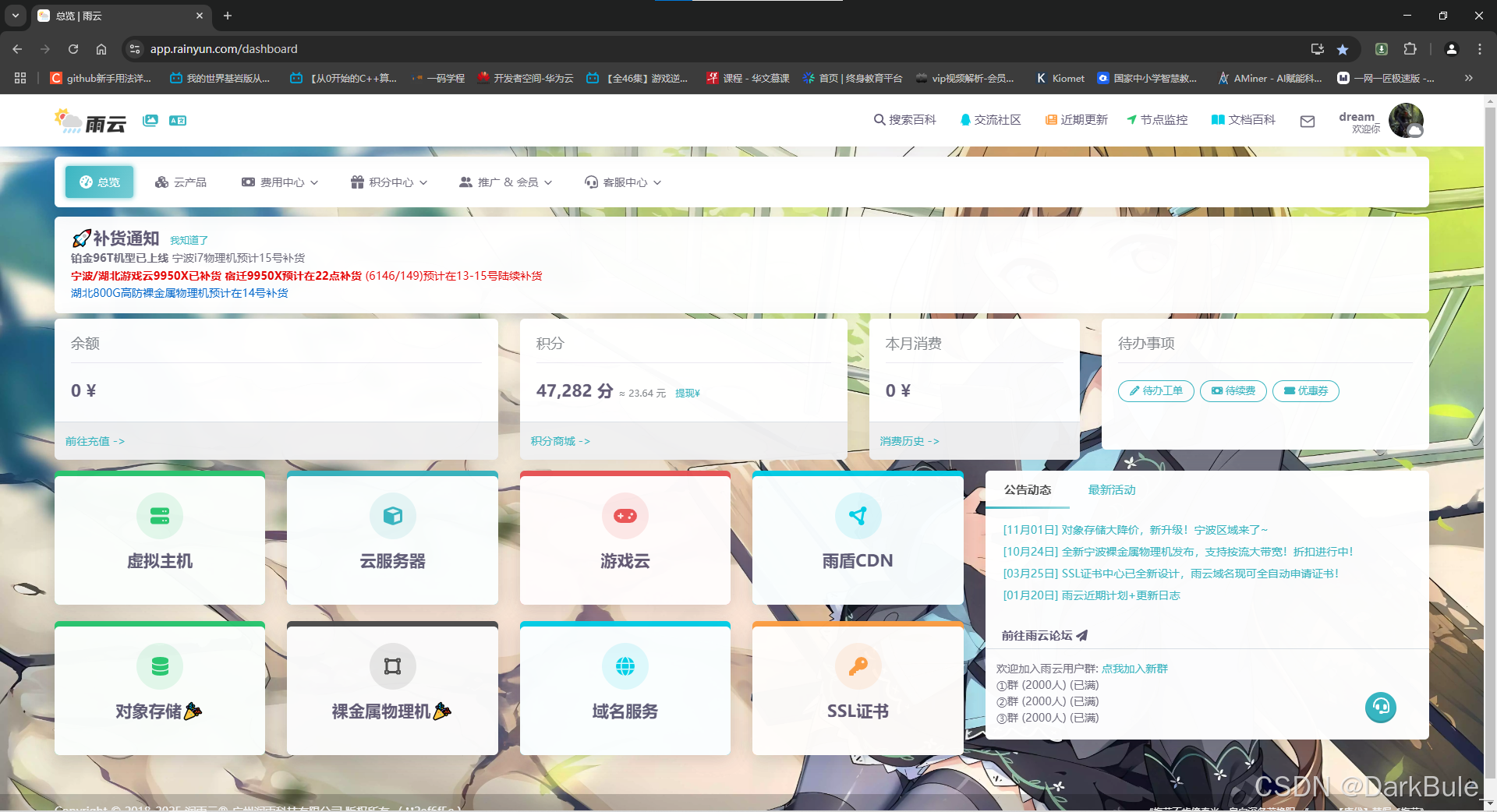Click the 待续费 button
The image size is (1497, 812).
[1233, 390]
